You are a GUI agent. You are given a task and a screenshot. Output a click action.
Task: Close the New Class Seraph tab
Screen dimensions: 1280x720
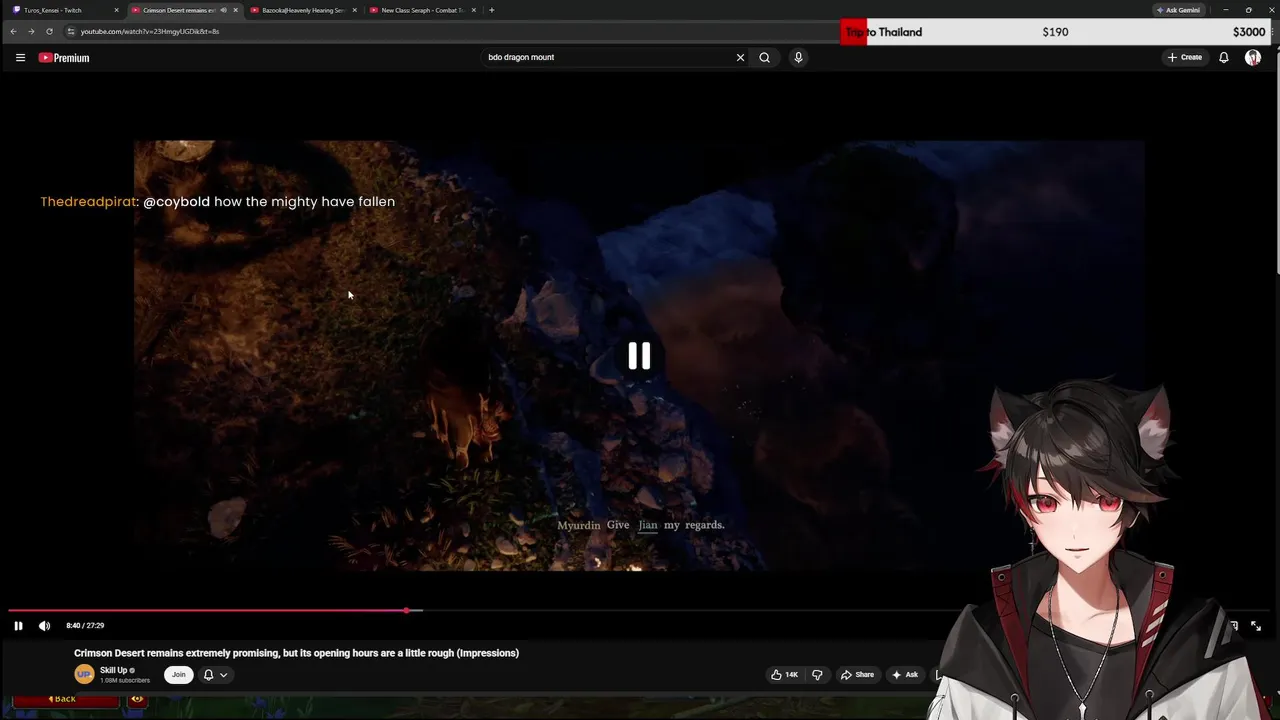[473, 10]
